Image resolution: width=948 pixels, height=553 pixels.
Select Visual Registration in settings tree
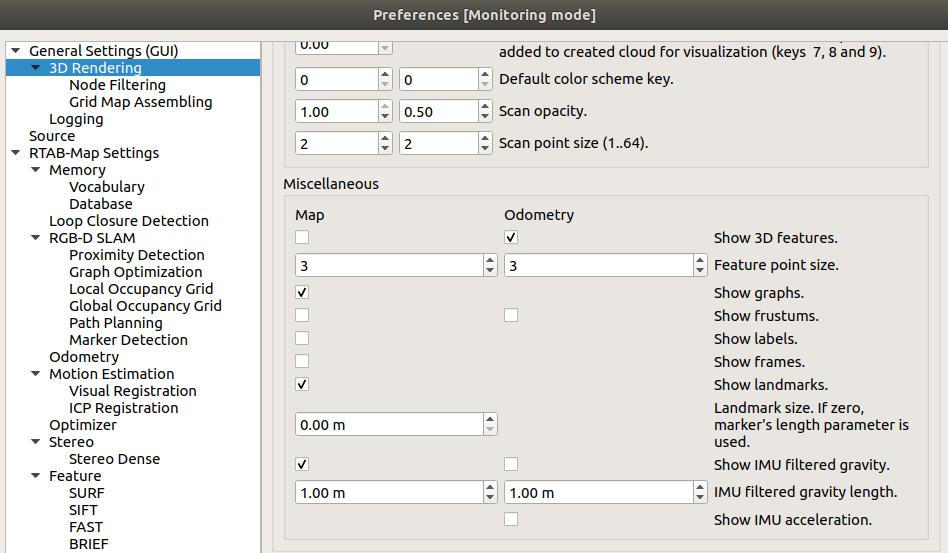pos(132,391)
